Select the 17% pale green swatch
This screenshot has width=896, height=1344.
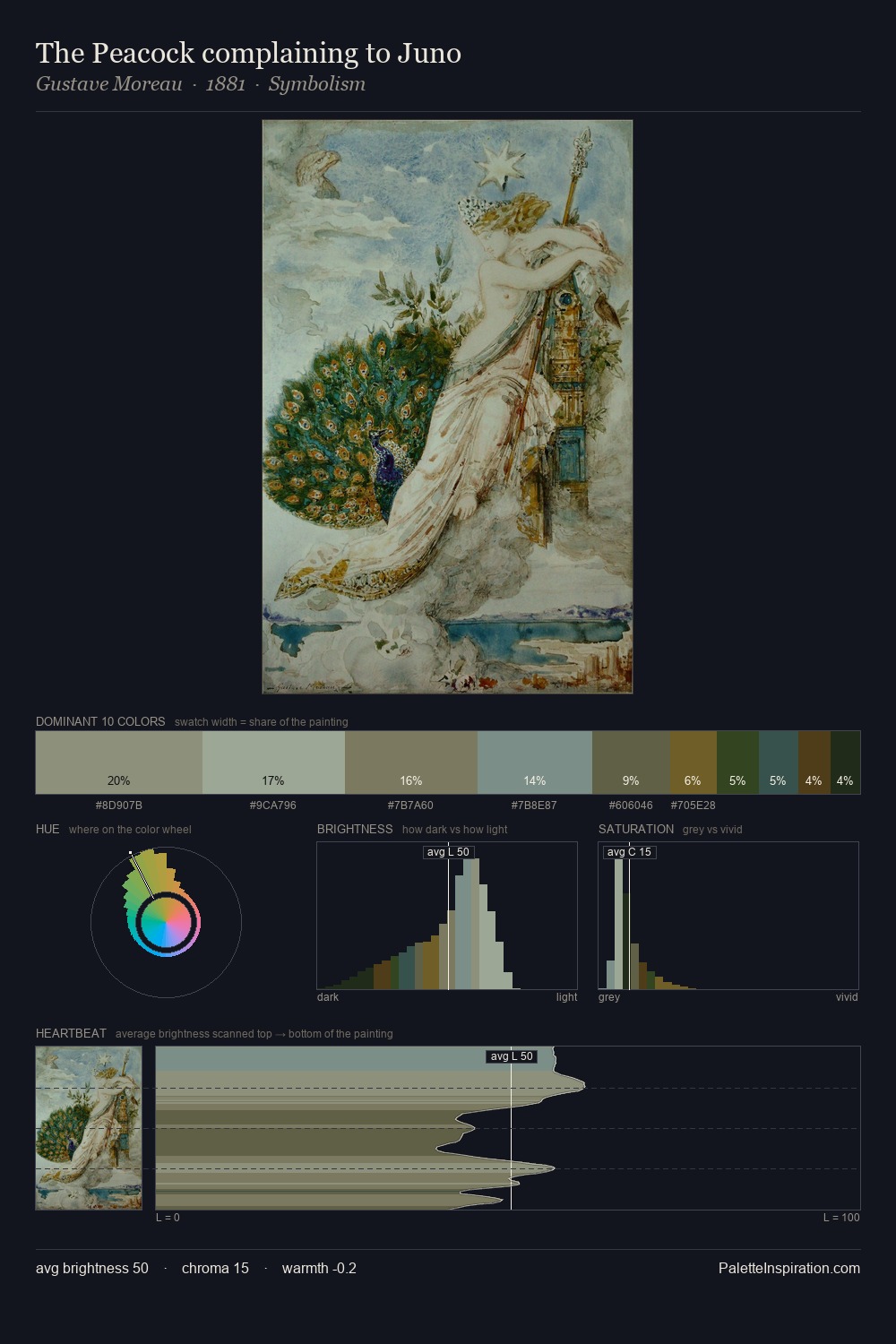tap(273, 762)
